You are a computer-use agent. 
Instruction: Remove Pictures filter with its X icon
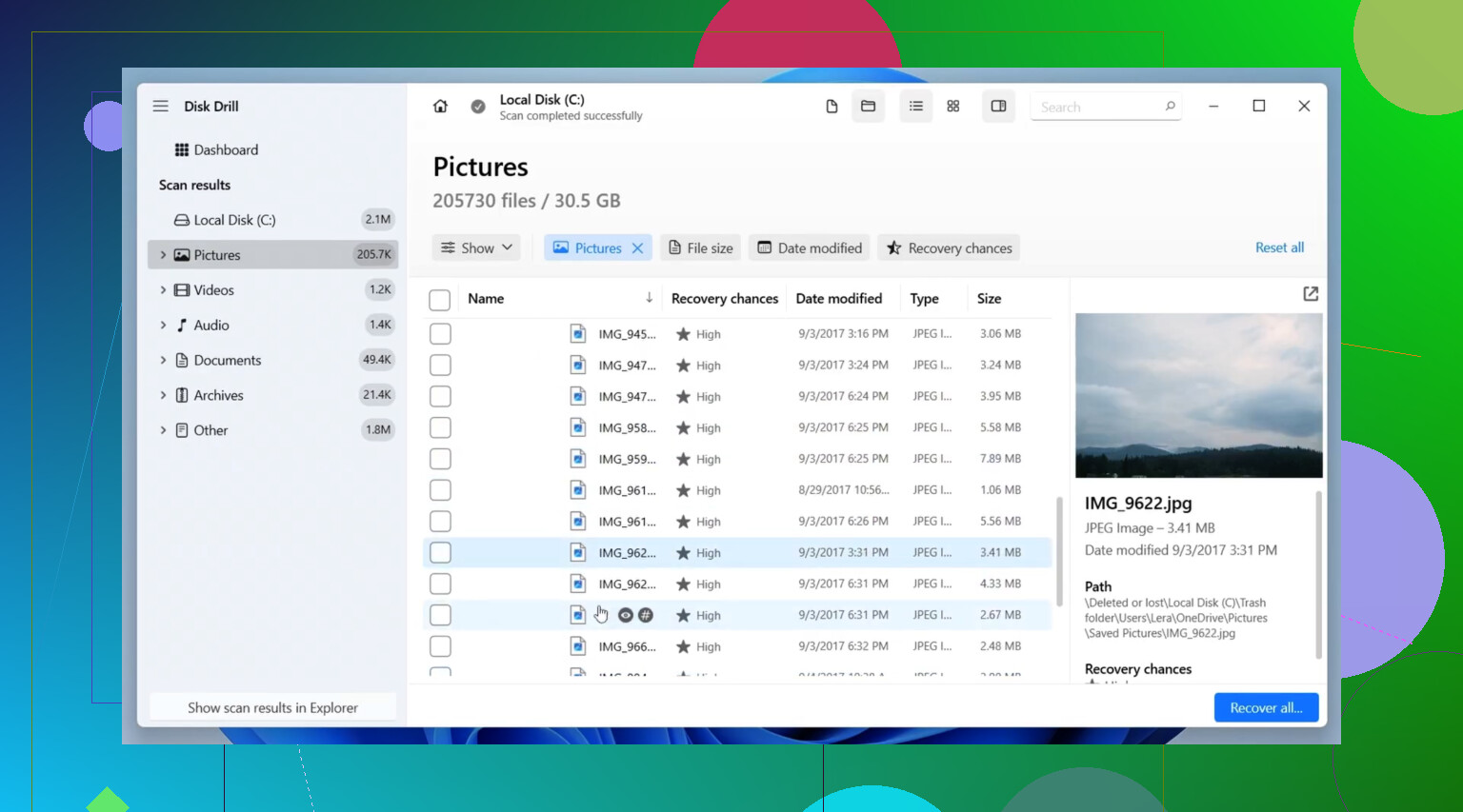click(x=638, y=248)
